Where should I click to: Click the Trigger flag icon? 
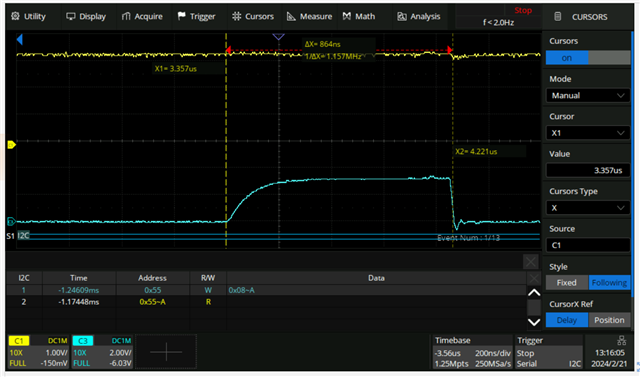(182, 16)
